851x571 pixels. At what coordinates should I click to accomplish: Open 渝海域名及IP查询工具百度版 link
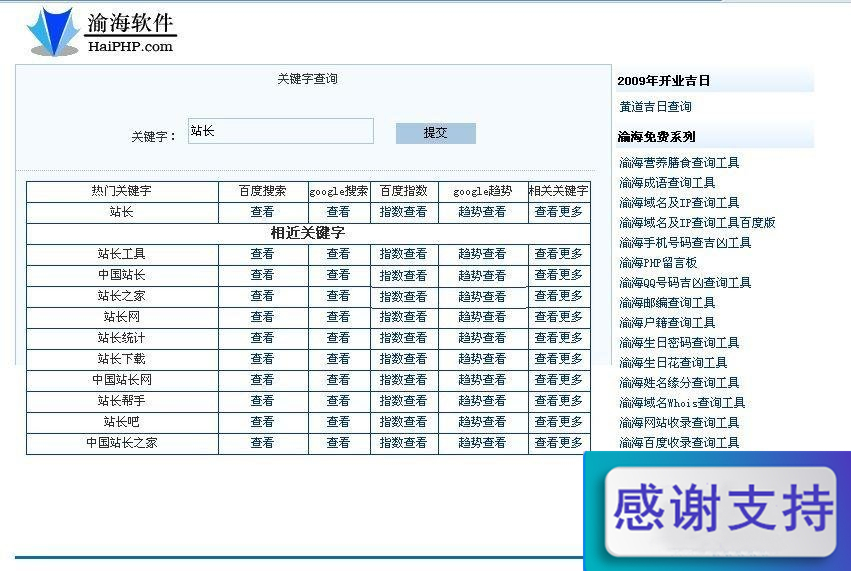697,223
